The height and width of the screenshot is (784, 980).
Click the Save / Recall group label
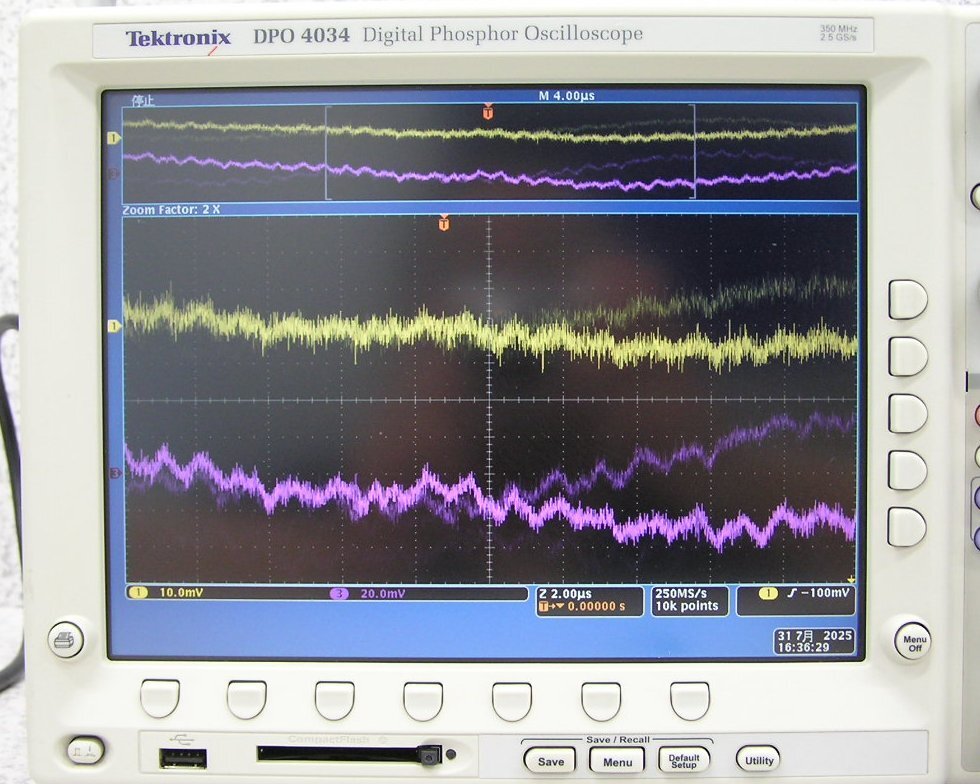618,740
